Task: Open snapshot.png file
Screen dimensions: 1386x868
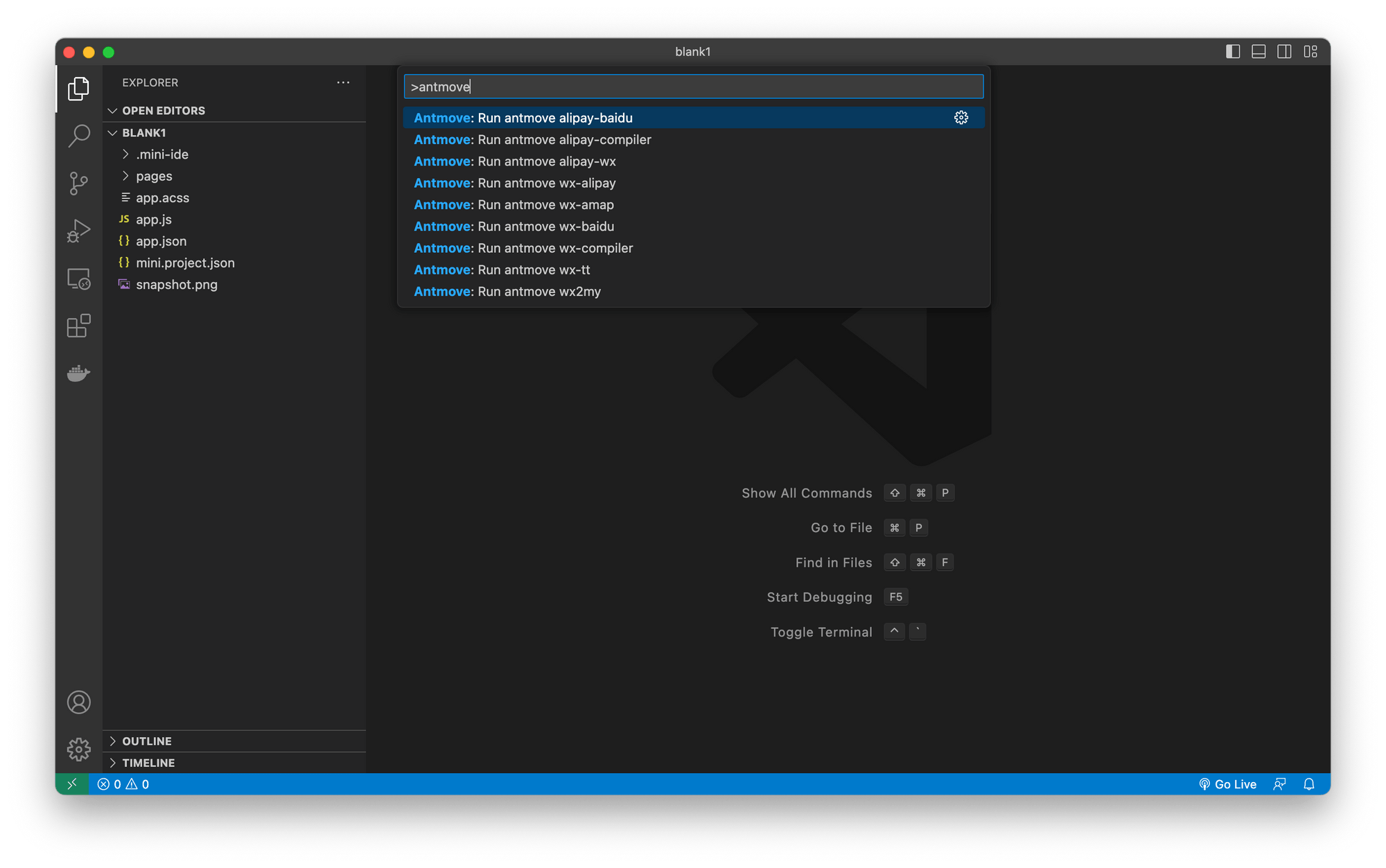Action: click(236, 285)
